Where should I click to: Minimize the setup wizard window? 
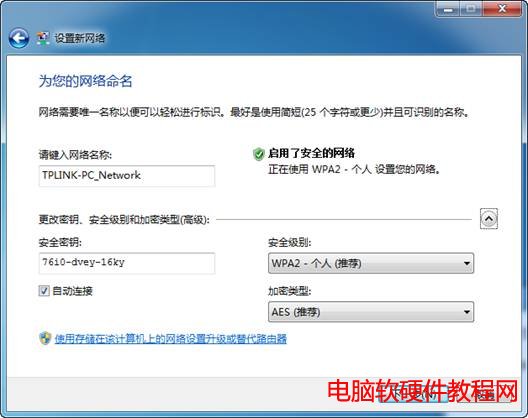point(448,9)
